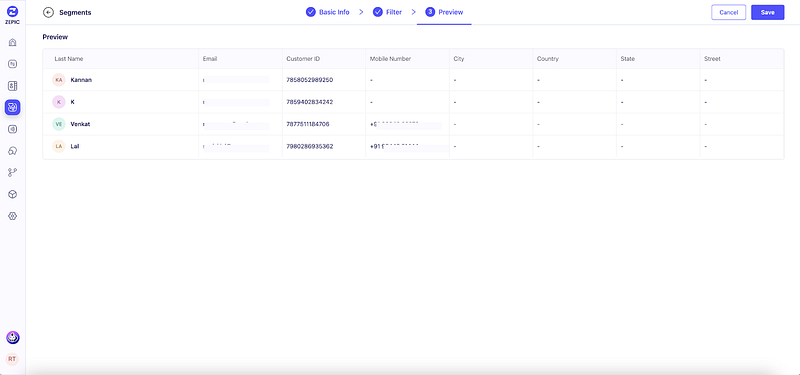Click the Last Name column header
The image size is (800, 375).
point(69,59)
